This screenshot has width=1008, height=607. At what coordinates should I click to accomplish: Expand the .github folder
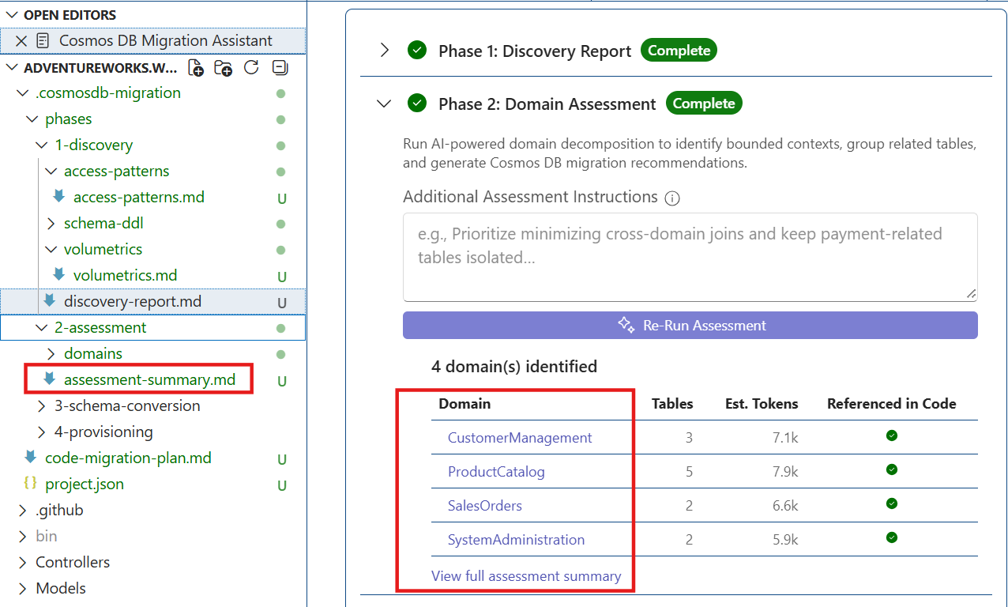tap(22, 511)
